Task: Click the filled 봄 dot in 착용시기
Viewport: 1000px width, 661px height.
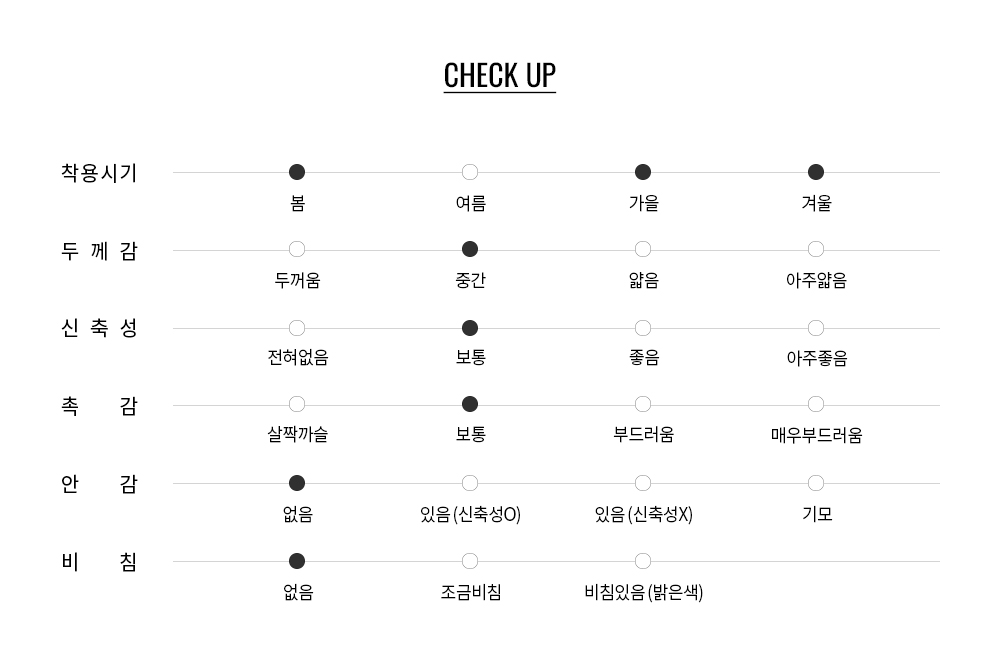Action: click(x=297, y=172)
